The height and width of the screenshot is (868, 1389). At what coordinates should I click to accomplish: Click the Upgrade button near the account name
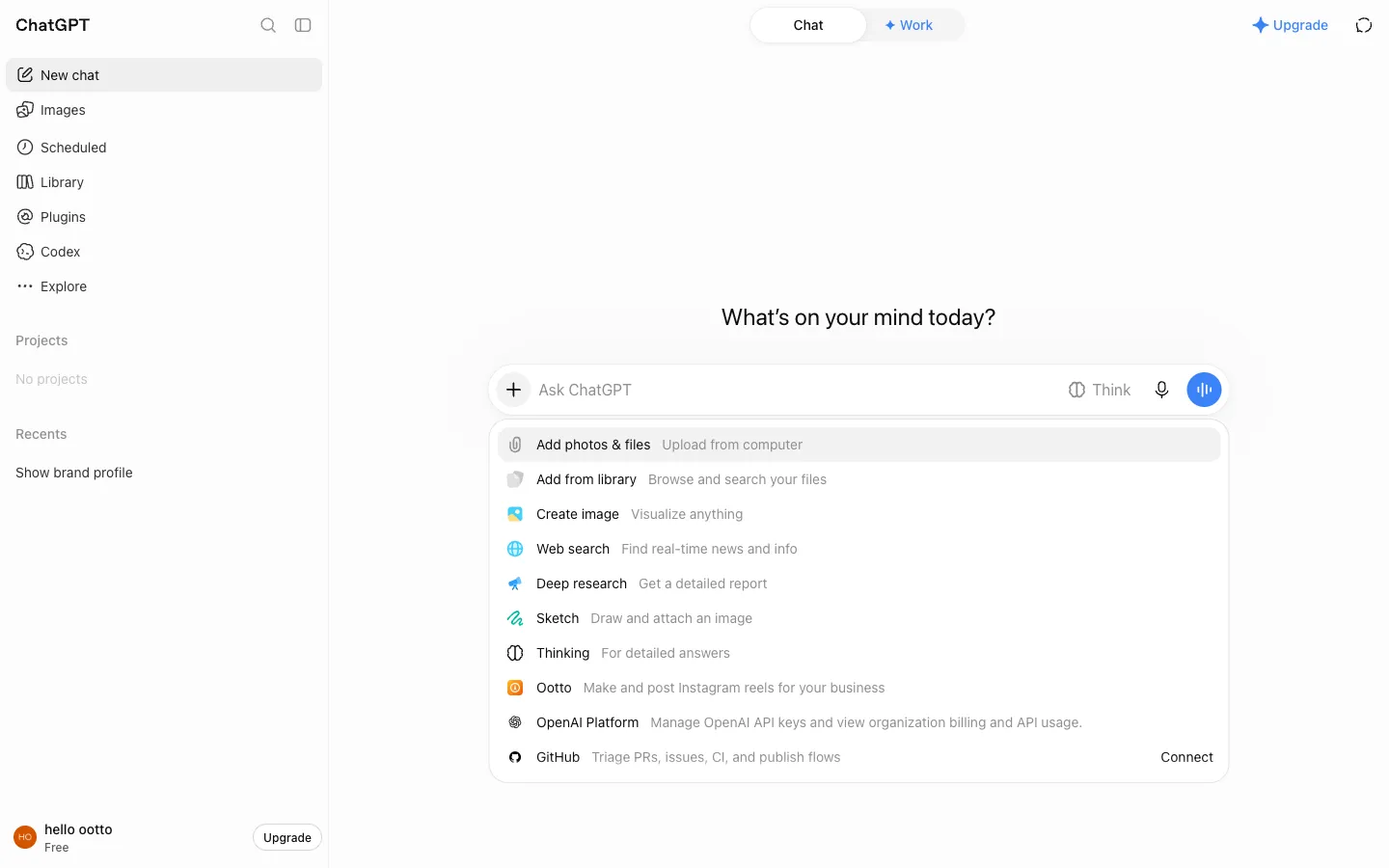(287, 837)
